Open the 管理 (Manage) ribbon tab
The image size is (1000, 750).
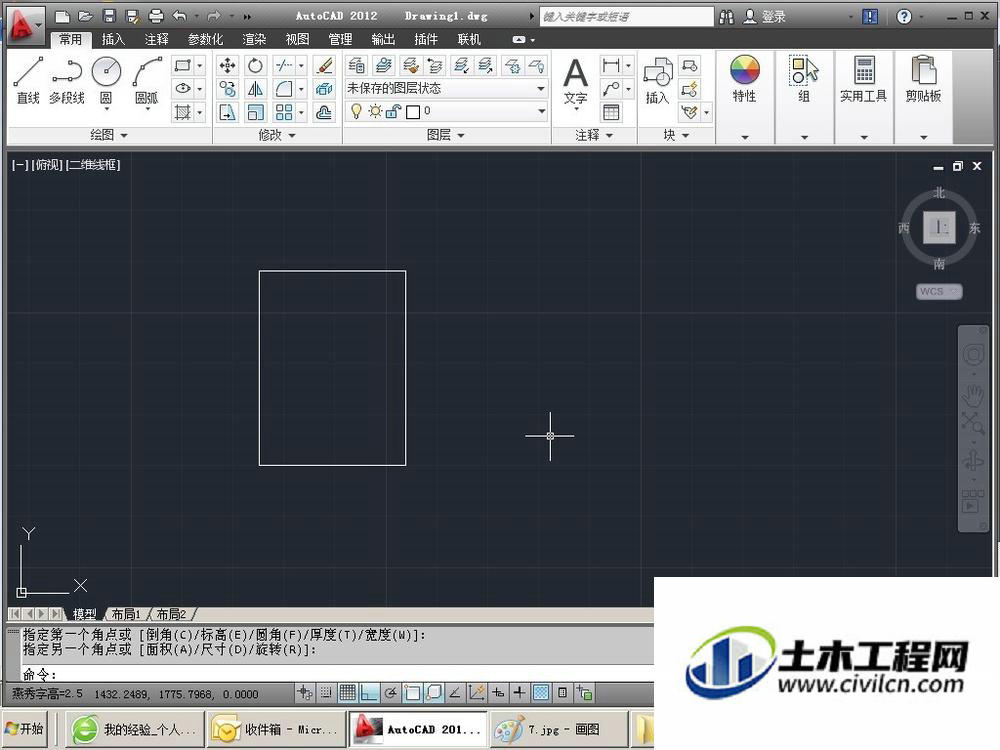340,40
